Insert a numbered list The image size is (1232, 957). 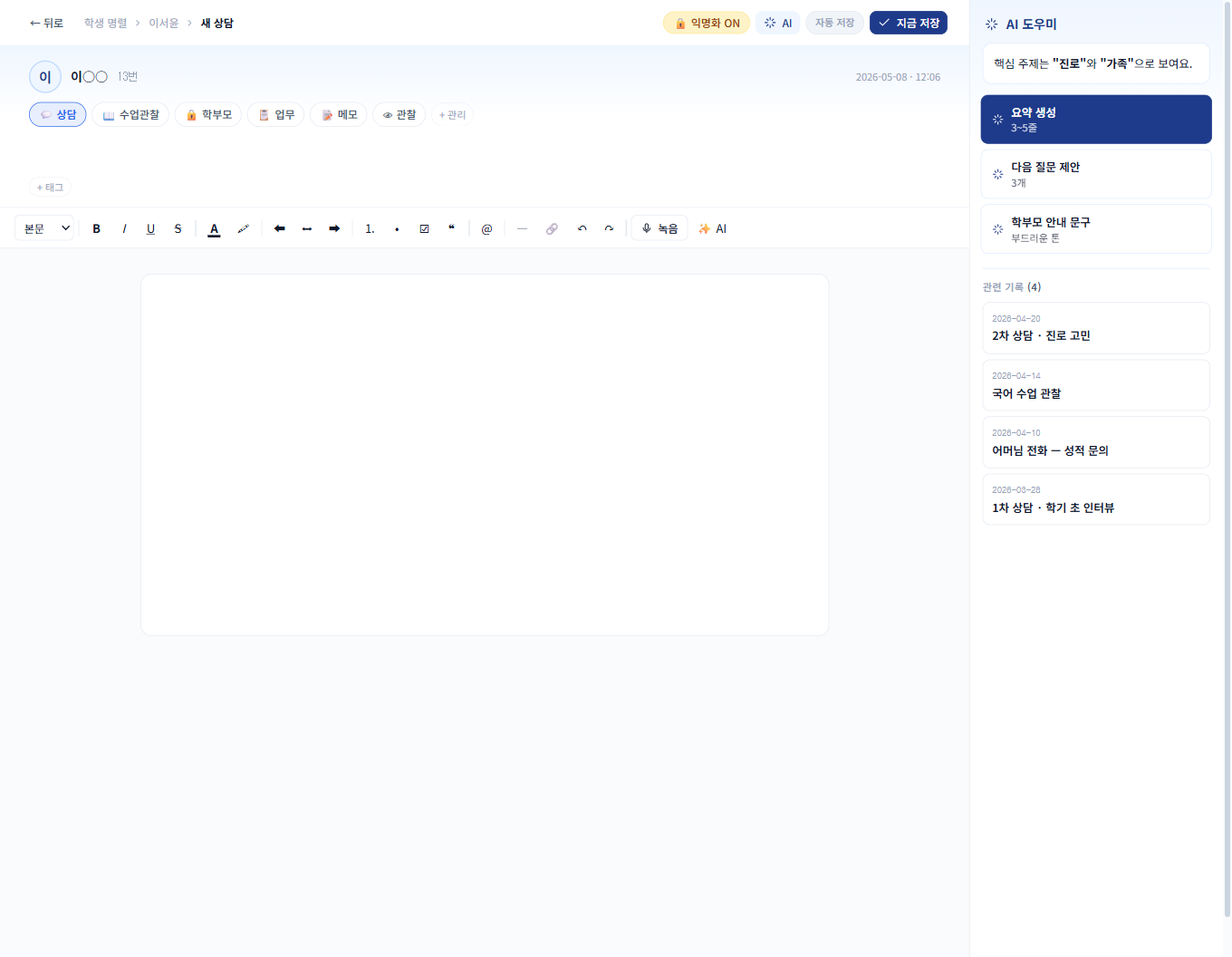(x=370, y=228)
